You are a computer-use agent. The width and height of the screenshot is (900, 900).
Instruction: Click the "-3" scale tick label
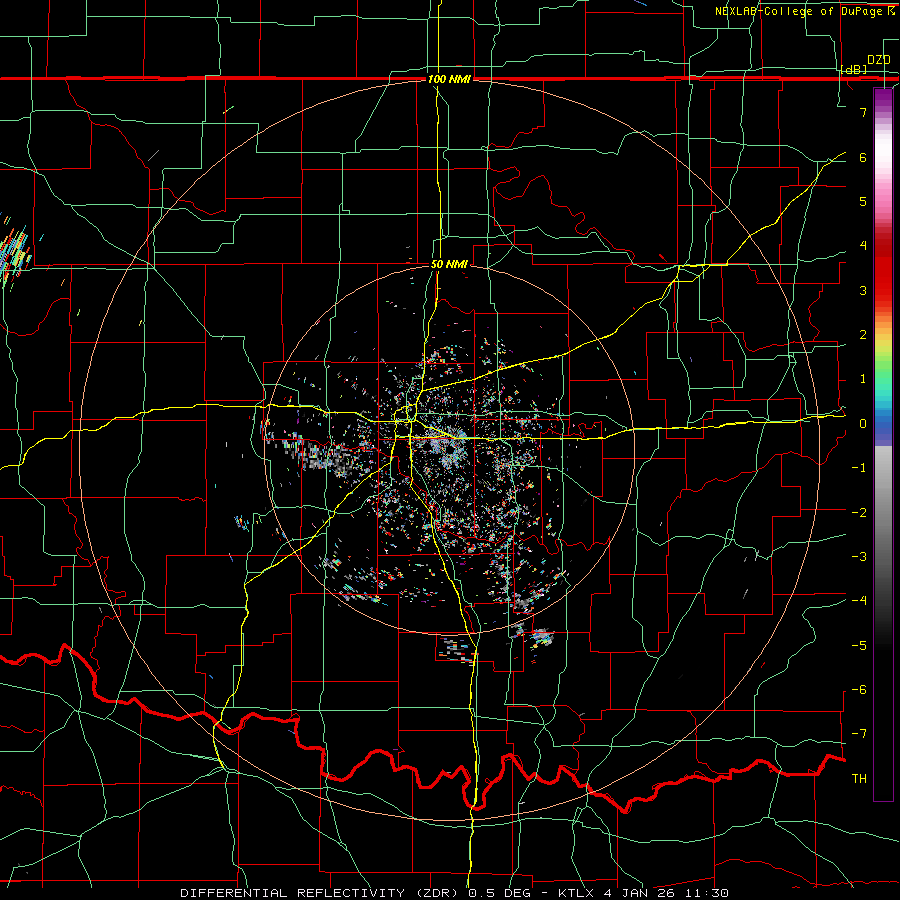click(859, 557)
